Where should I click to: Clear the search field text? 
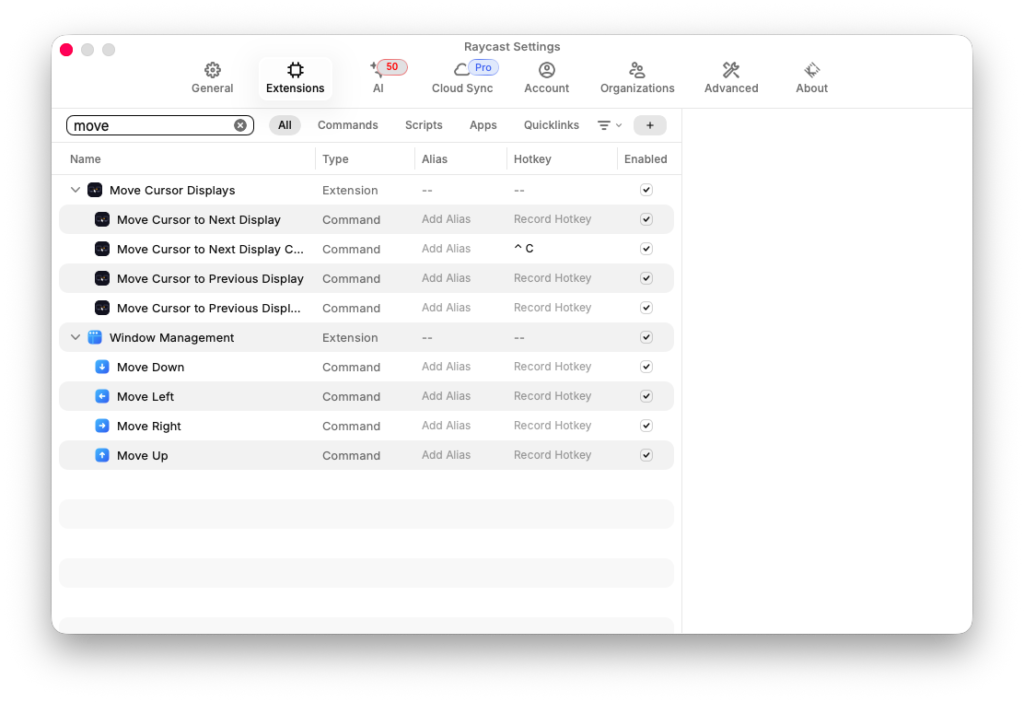(240, 125)
